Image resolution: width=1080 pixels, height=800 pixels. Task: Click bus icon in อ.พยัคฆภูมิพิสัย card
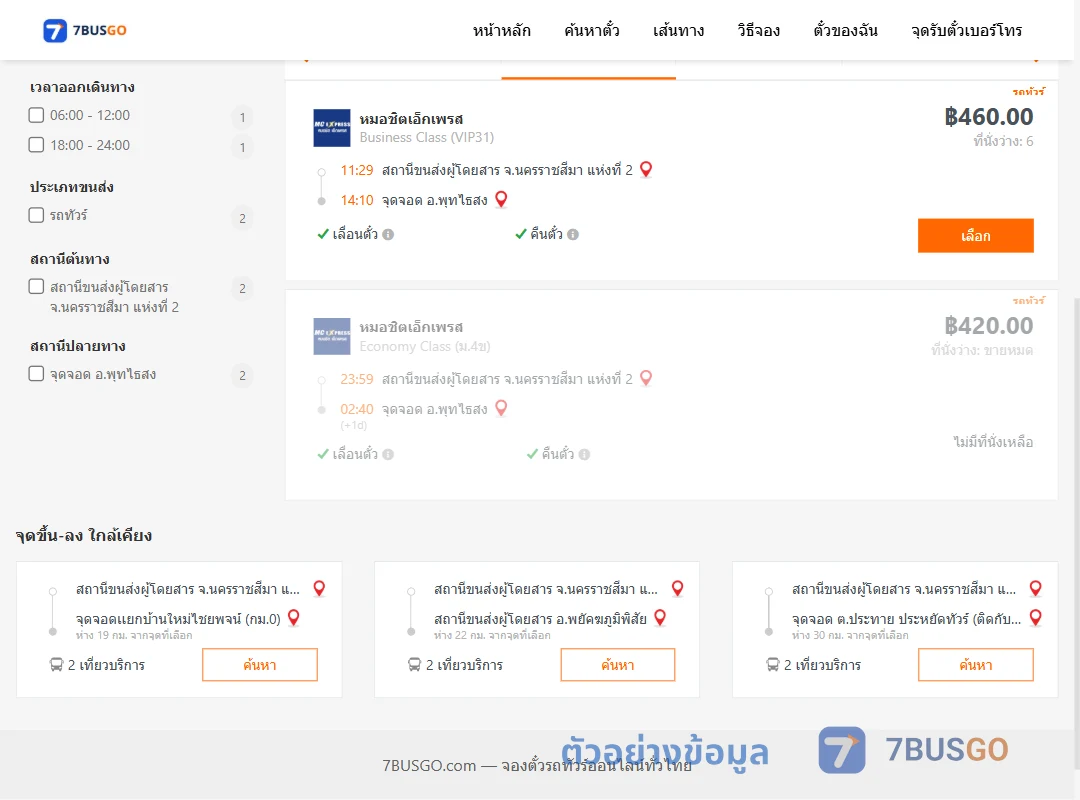pyautogui.click(x=415, y=665)
